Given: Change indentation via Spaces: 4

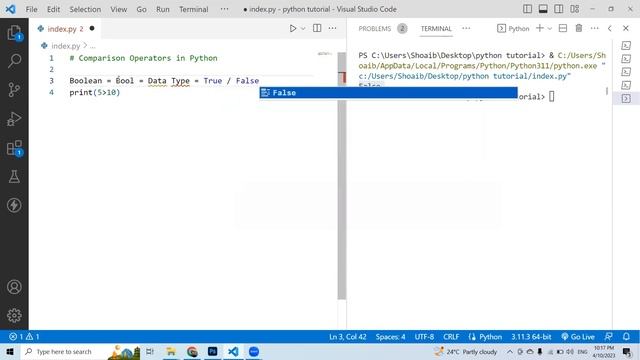Looking at the screenshot, I should 390,337.
